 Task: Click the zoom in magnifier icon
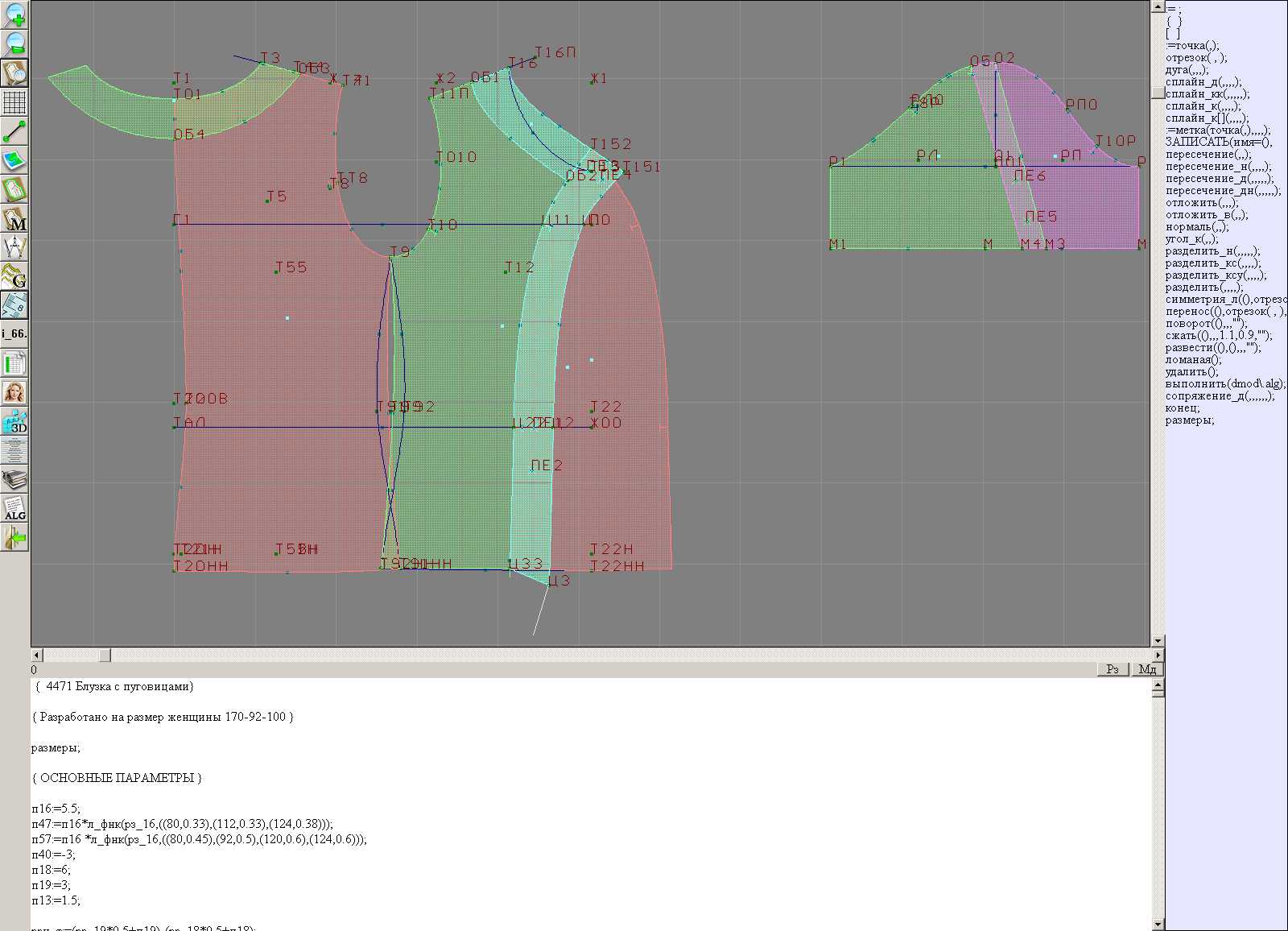click(14, 14)
